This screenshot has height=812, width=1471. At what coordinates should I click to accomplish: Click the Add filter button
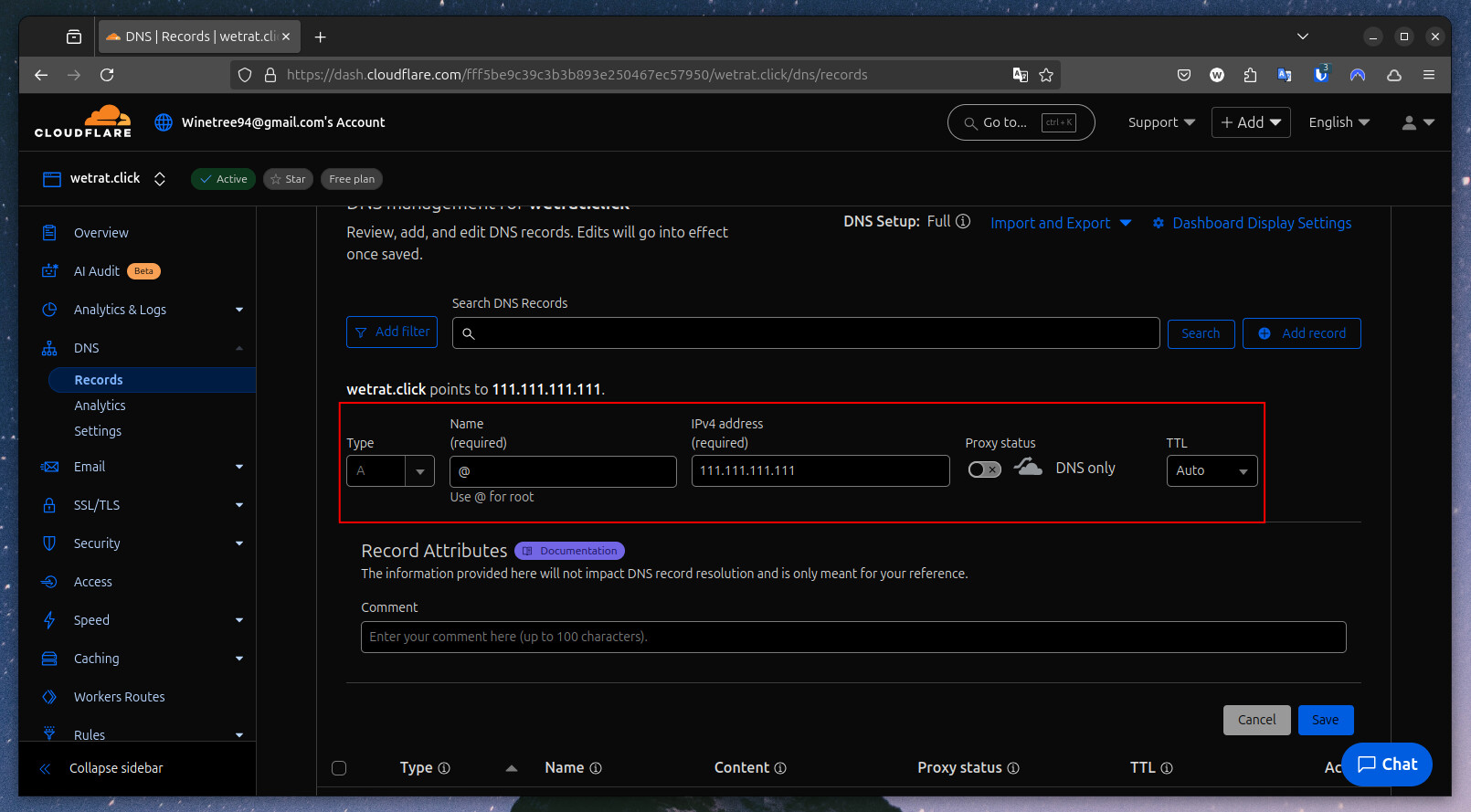point(392,332)
